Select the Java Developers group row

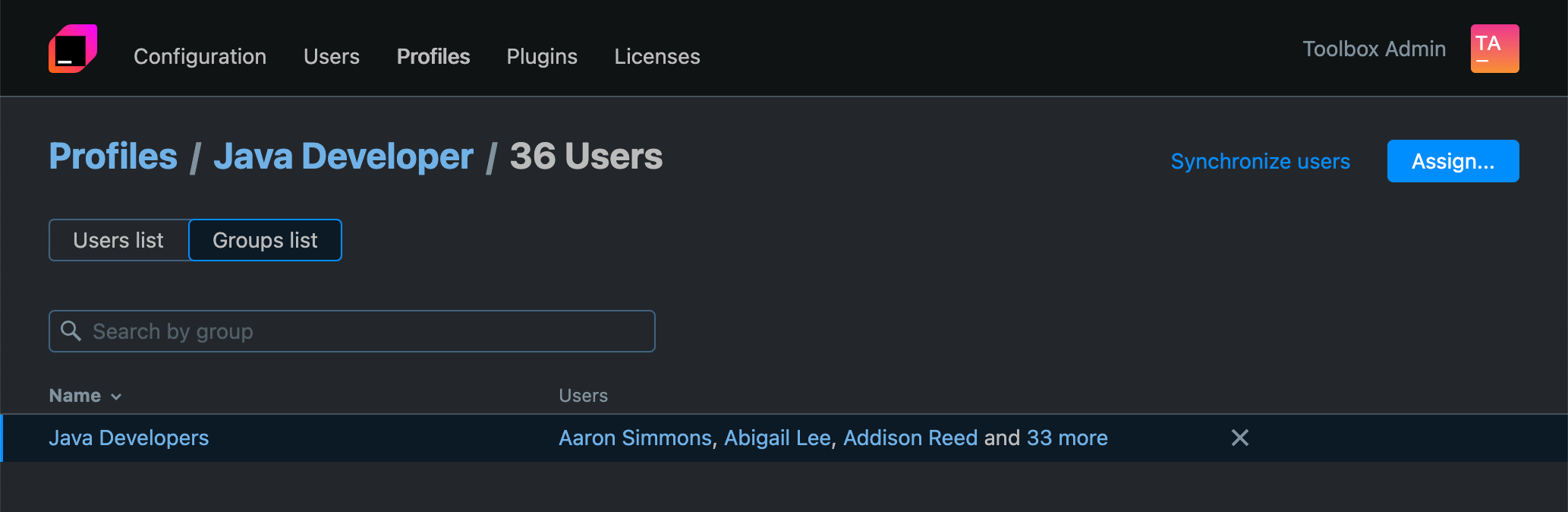click(129, 438)
